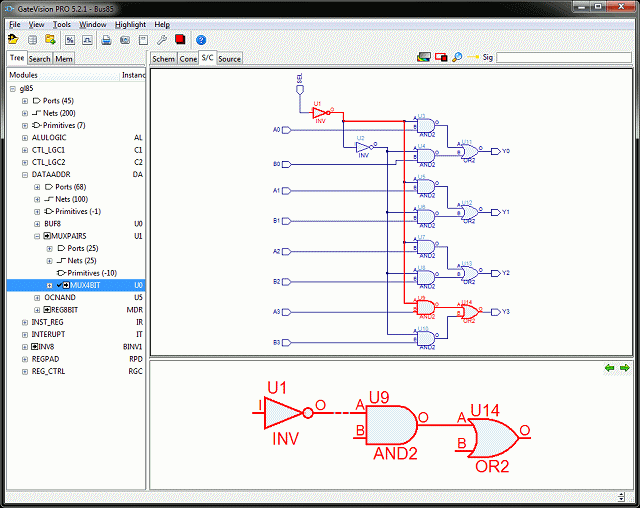Click the open file toolbar icon
The image size is (640, 508).
point(13,40)
